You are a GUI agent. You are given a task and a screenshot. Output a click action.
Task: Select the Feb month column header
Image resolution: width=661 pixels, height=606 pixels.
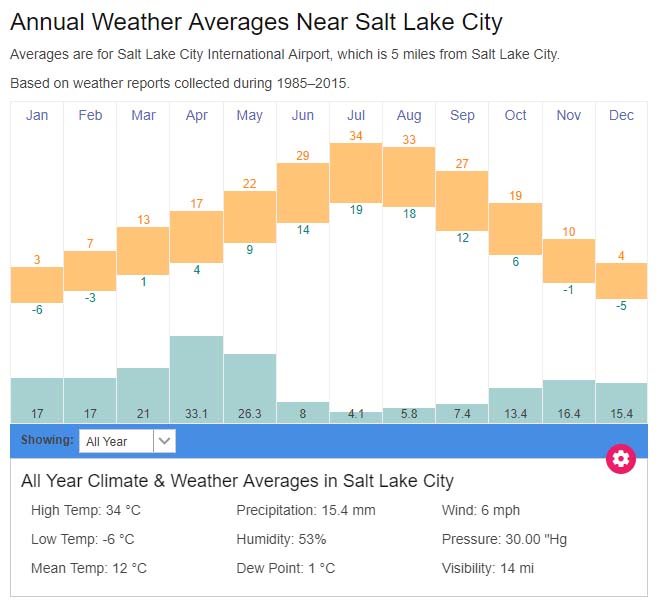tap(90, 116)
